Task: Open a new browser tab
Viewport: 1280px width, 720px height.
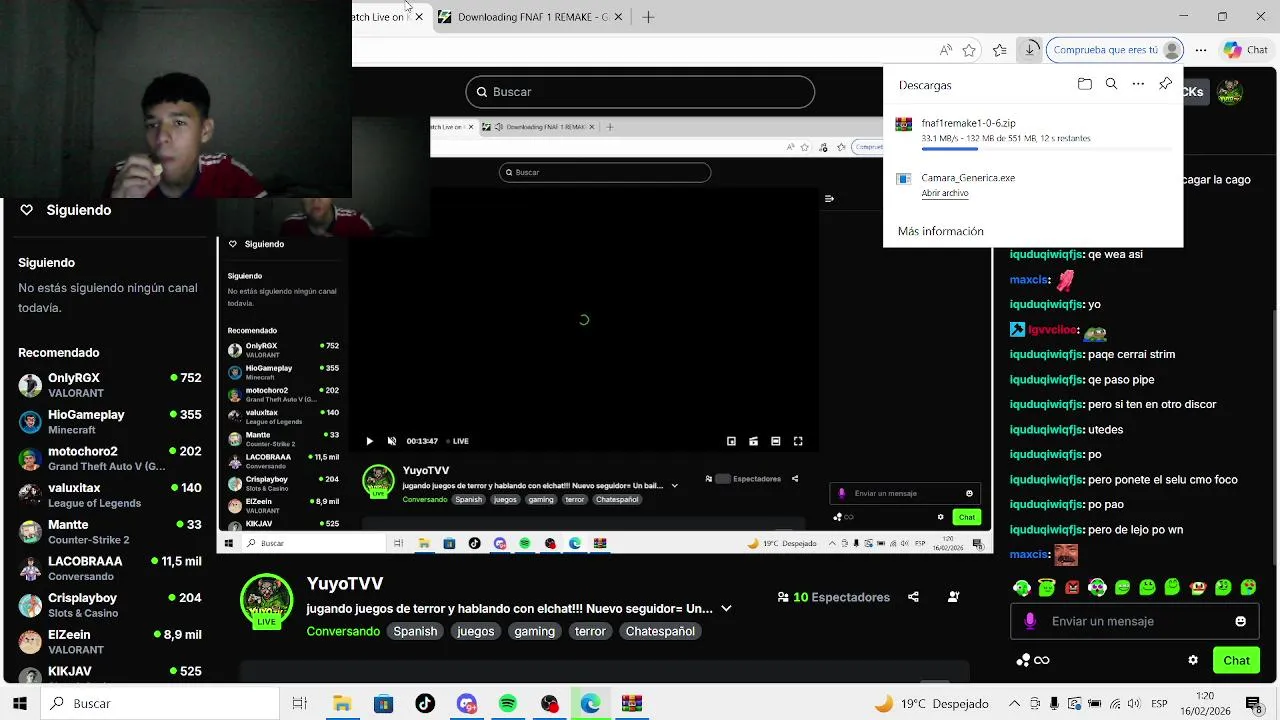Action: pos(648,17)
